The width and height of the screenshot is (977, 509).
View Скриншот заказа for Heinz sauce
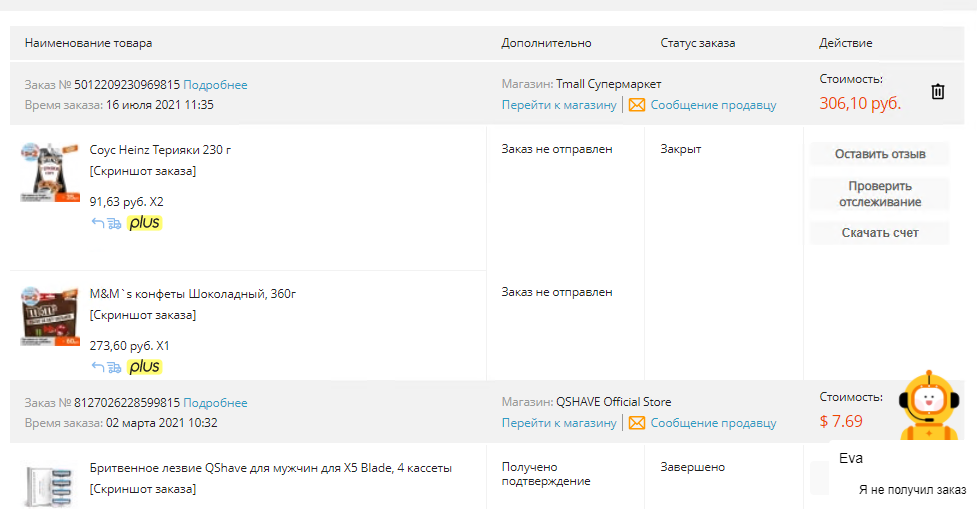coord(143,171)
